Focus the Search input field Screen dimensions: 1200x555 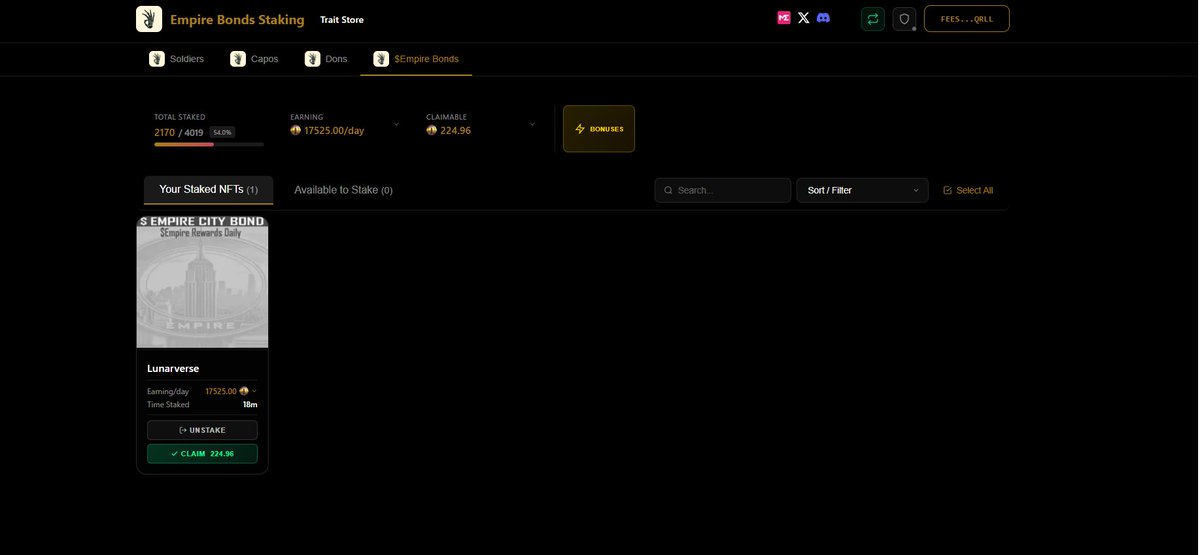tap(723, 190)
